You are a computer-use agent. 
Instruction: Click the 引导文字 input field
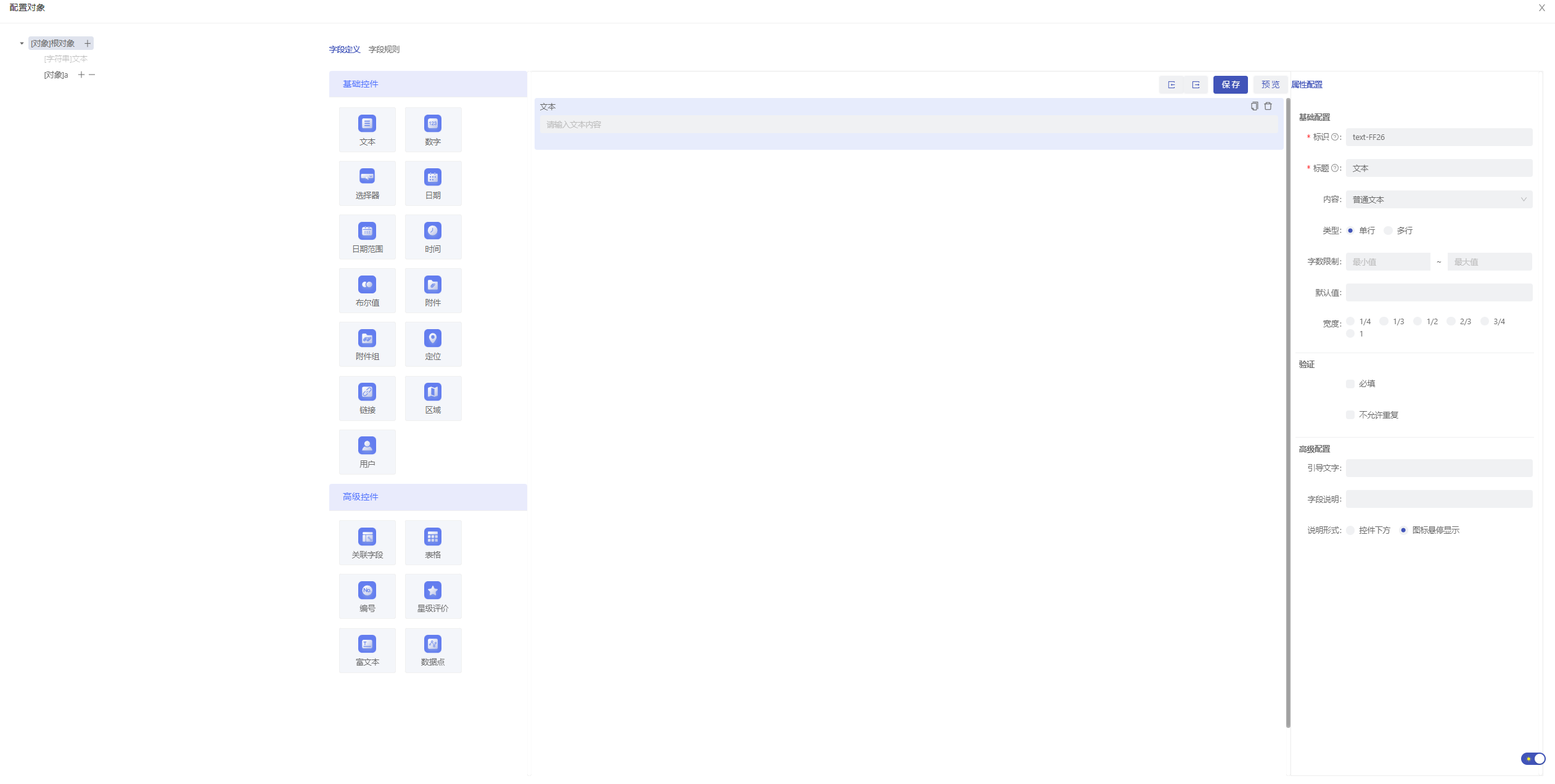(1438, 468)
